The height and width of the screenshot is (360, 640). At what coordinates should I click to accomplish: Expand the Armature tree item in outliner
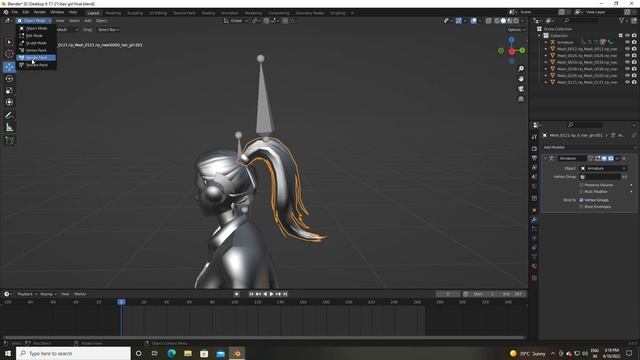point(546,42)
